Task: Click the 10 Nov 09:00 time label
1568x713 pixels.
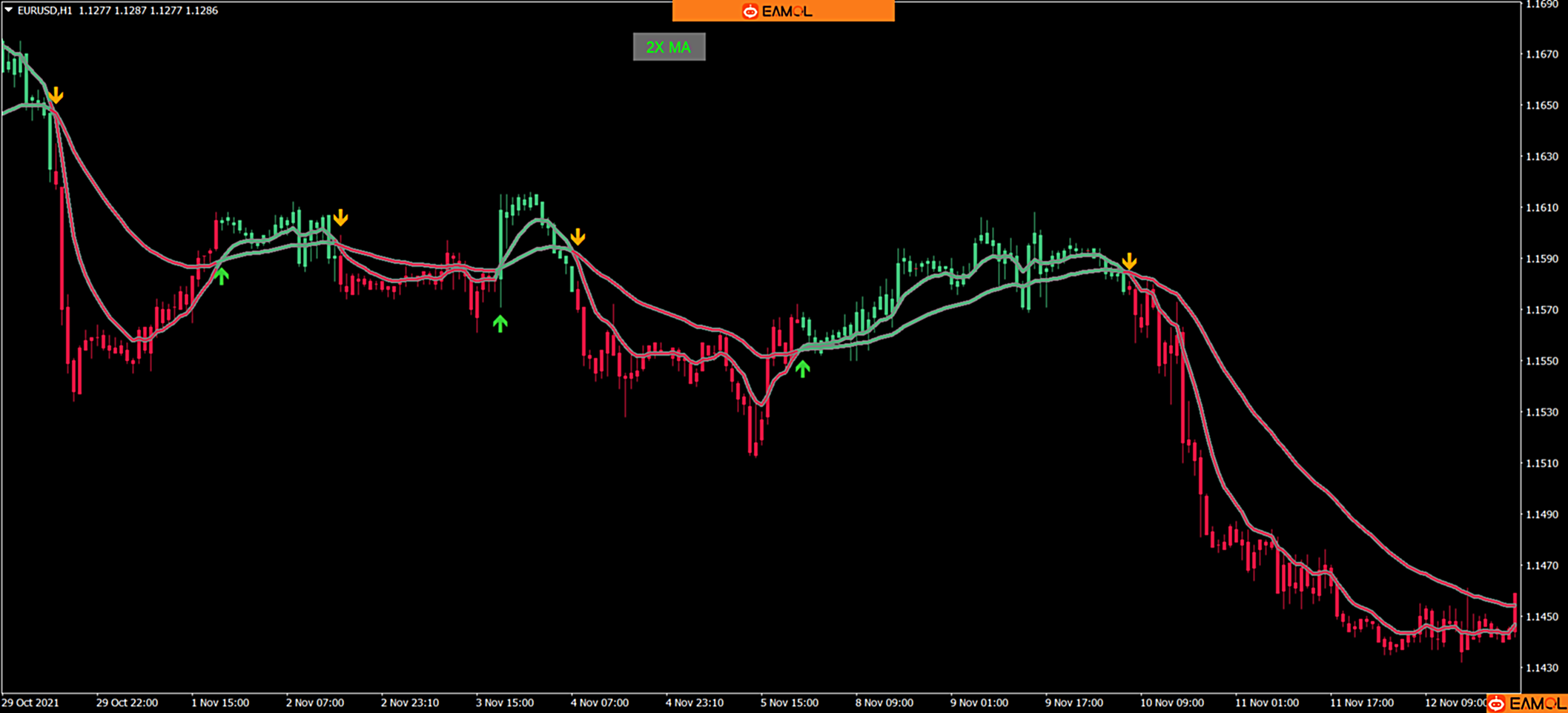Action: [x=1172, y=703]
